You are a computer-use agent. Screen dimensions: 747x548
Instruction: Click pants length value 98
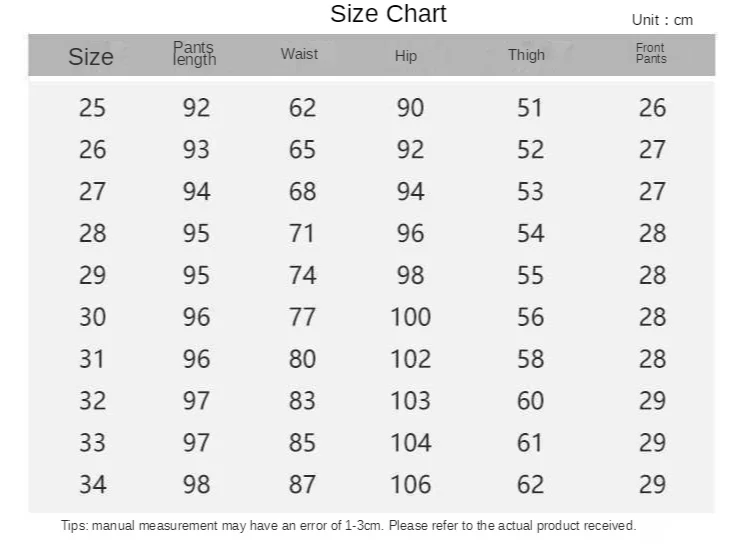tap(196, 485)
